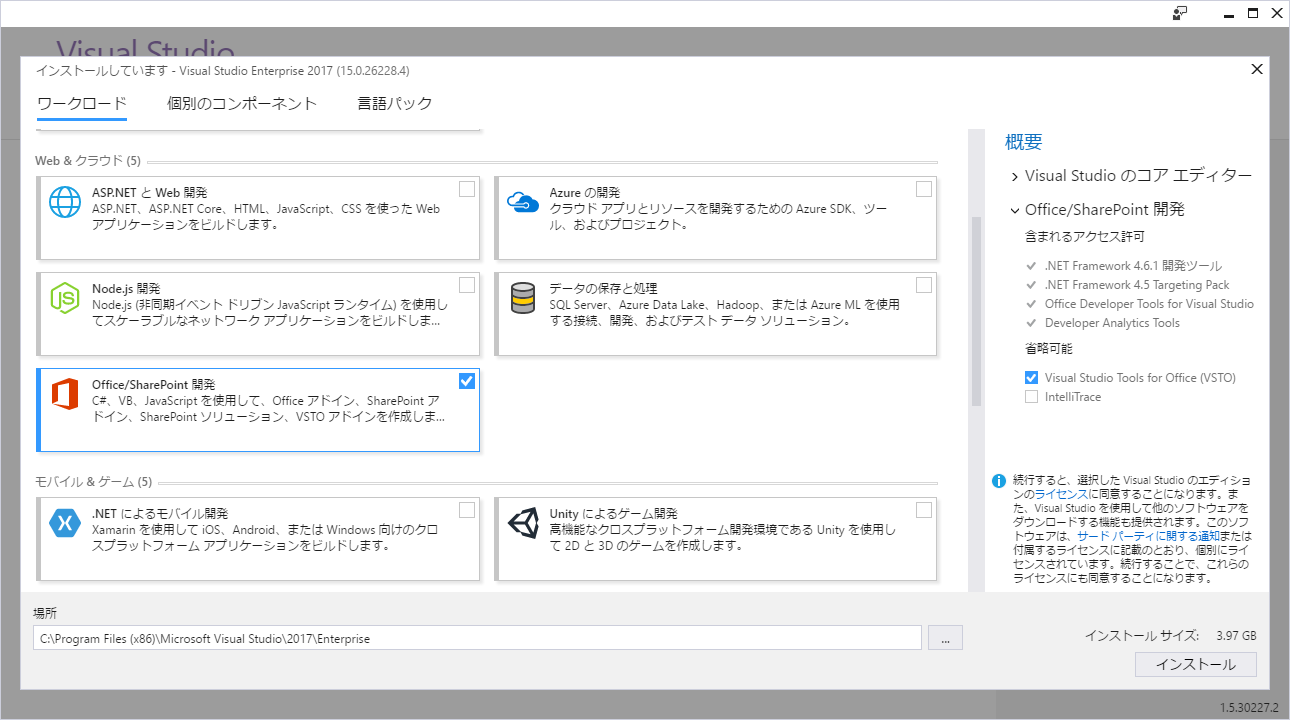Click the Office logo icon
This screenshot has width=1290, height=720.
pyautogui.click(x=65, y=395)
